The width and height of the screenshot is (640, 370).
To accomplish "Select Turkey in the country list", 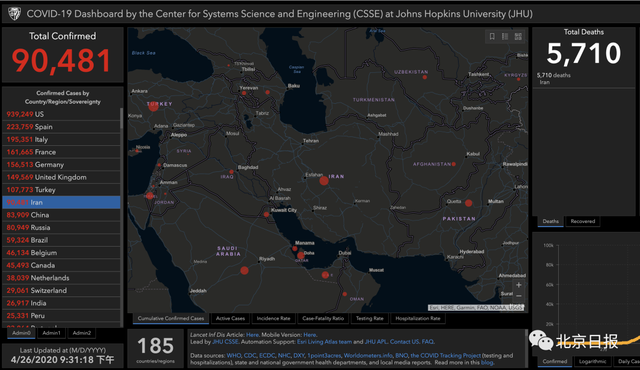I will click(x=61, y=190).
